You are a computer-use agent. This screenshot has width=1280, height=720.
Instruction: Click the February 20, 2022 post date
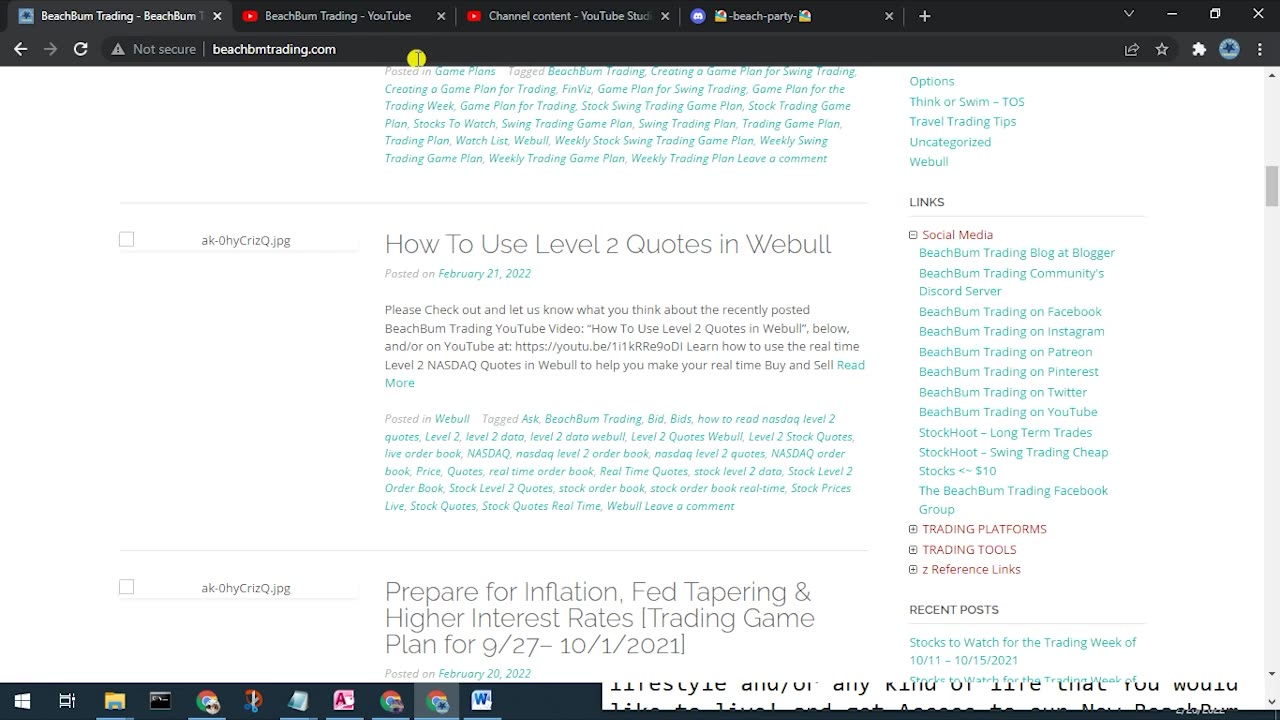tap(484, 673)
